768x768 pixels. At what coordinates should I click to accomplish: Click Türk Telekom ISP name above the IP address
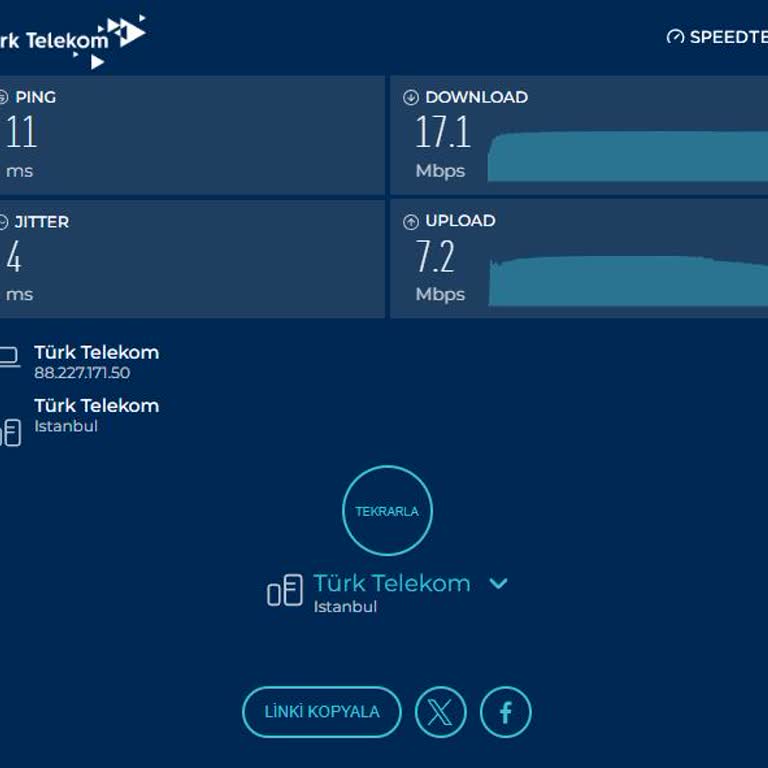pos(97,353)
